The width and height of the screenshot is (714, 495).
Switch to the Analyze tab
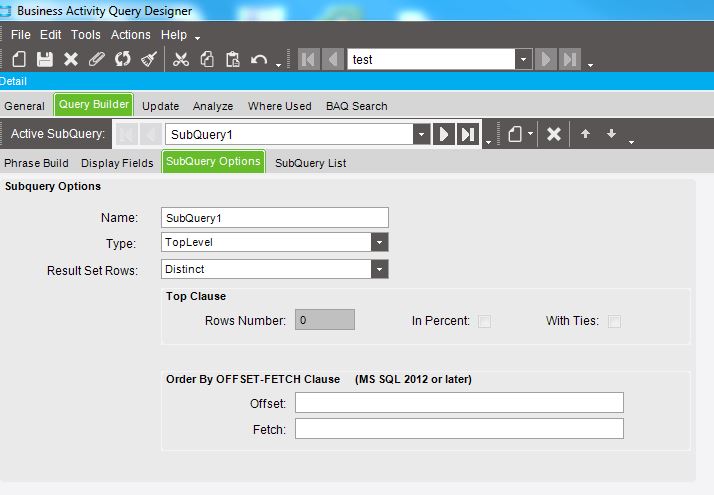tap(213, 106)
